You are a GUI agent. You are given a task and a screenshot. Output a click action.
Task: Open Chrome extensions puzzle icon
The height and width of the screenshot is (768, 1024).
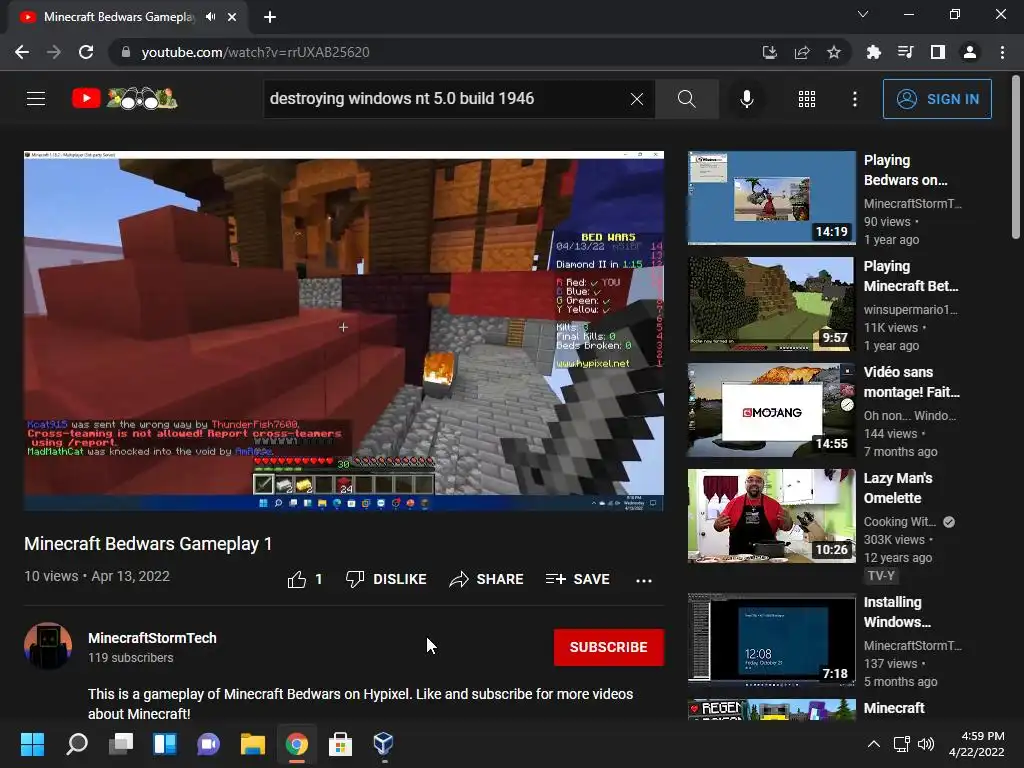(873, 52)
